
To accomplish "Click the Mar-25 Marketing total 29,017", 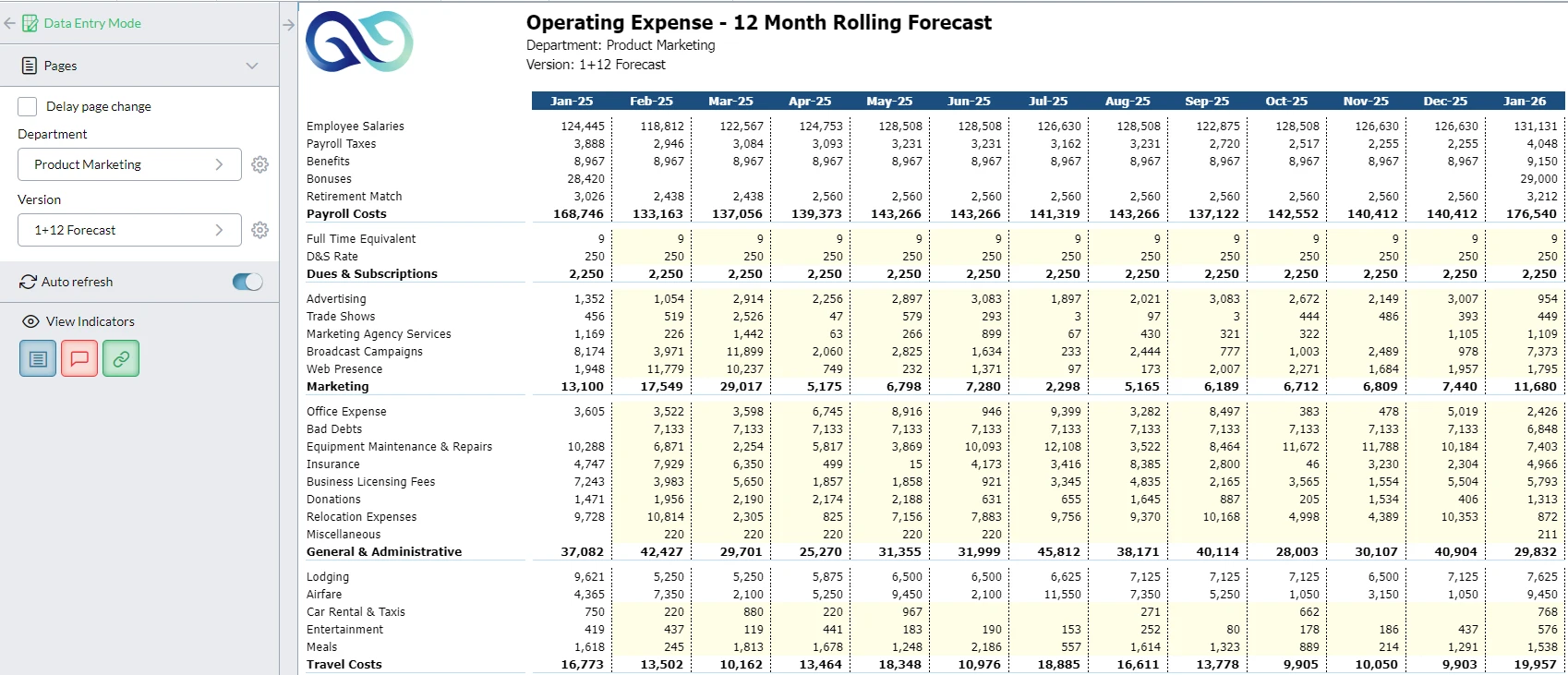I will pos(742,386).
